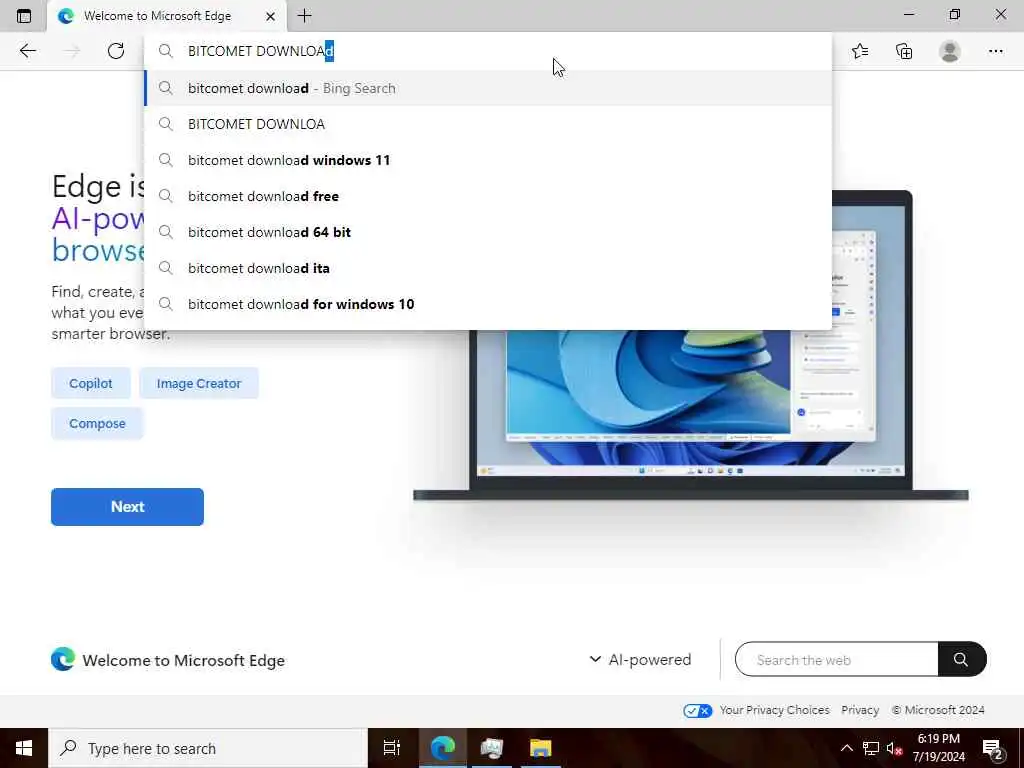Click the black web search magnifier button
The width and height of the screenshot is (1024, 768).
pos(961,660)
